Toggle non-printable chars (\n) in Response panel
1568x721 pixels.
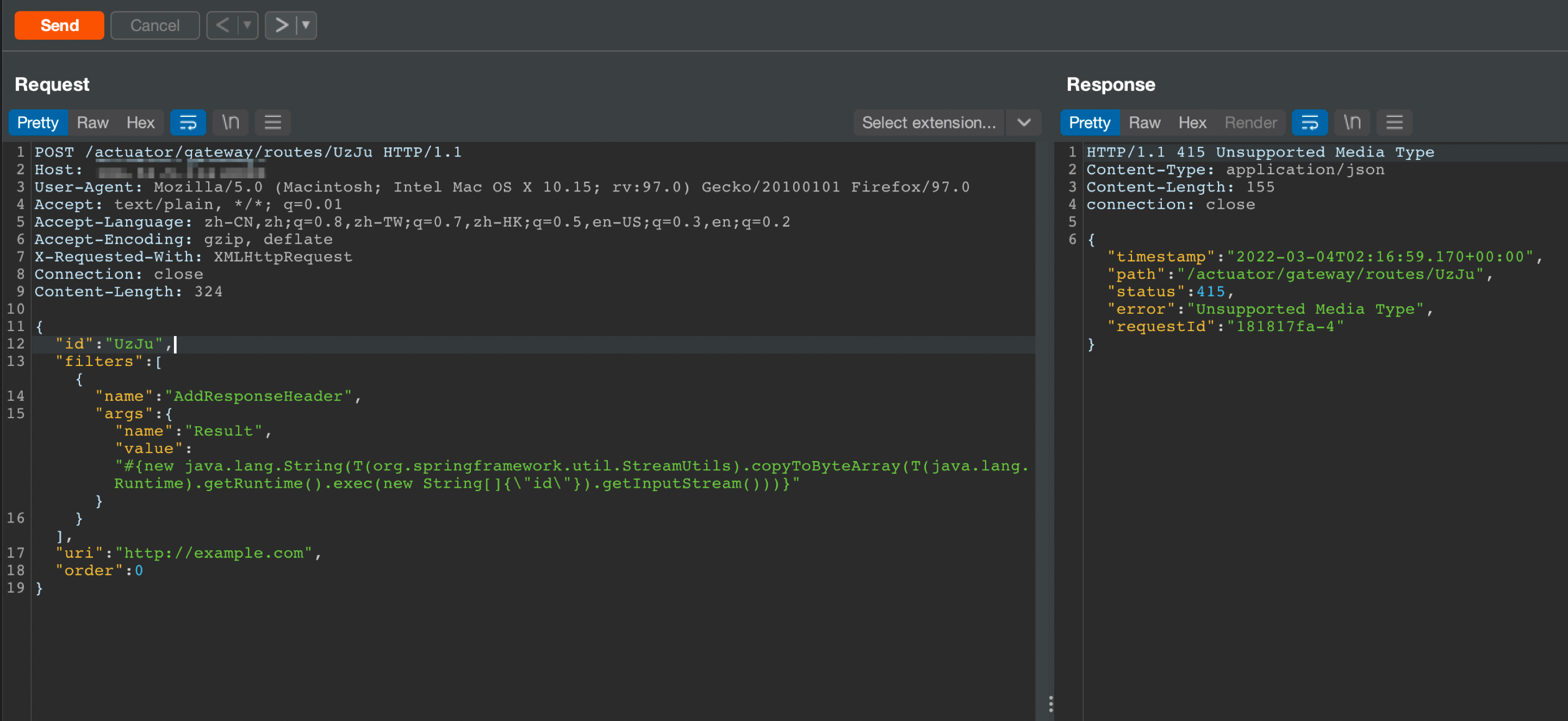coord(1353,122)
